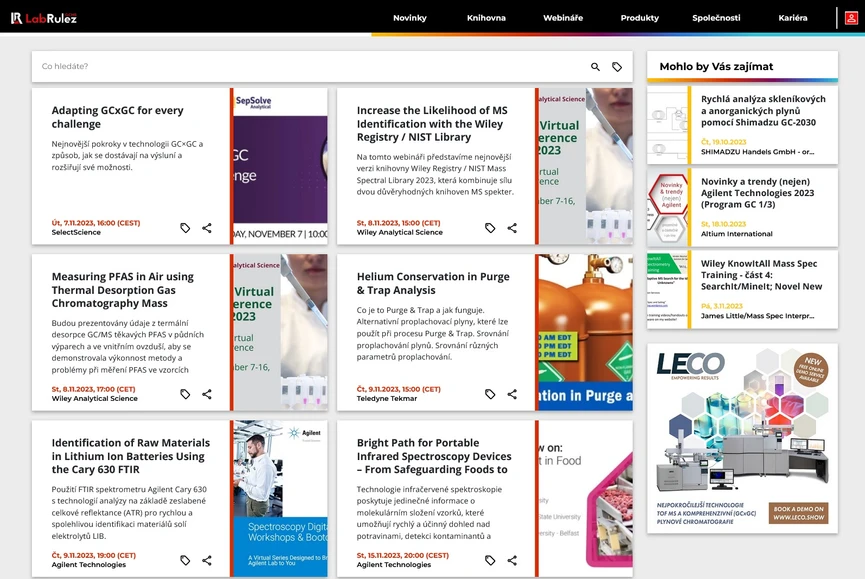Open 'Increase the Likelihood of MS Identification' title
The image size is (865, 579).
[432, 124]
